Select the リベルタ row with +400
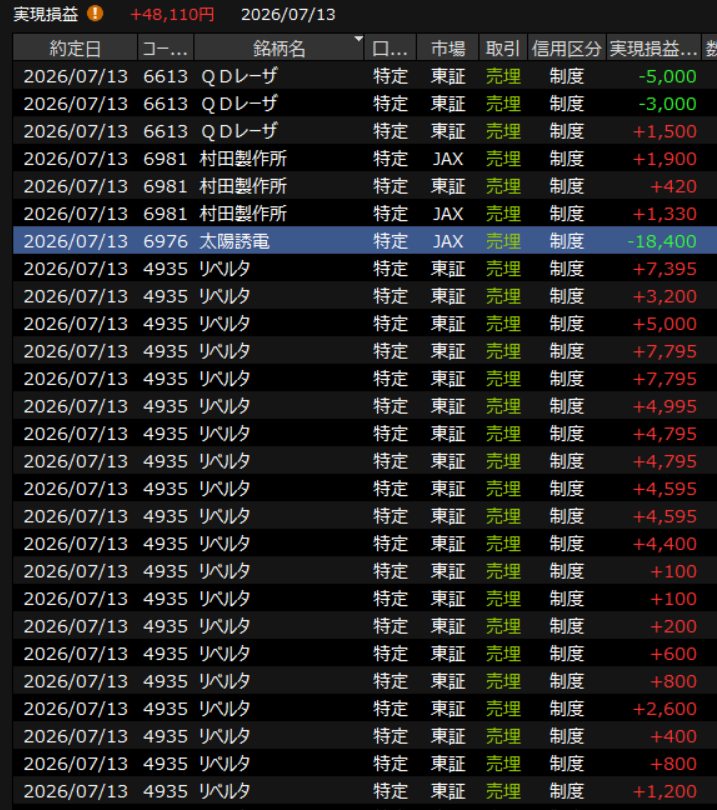Screen dimensions: 717x810 [365, 736]
